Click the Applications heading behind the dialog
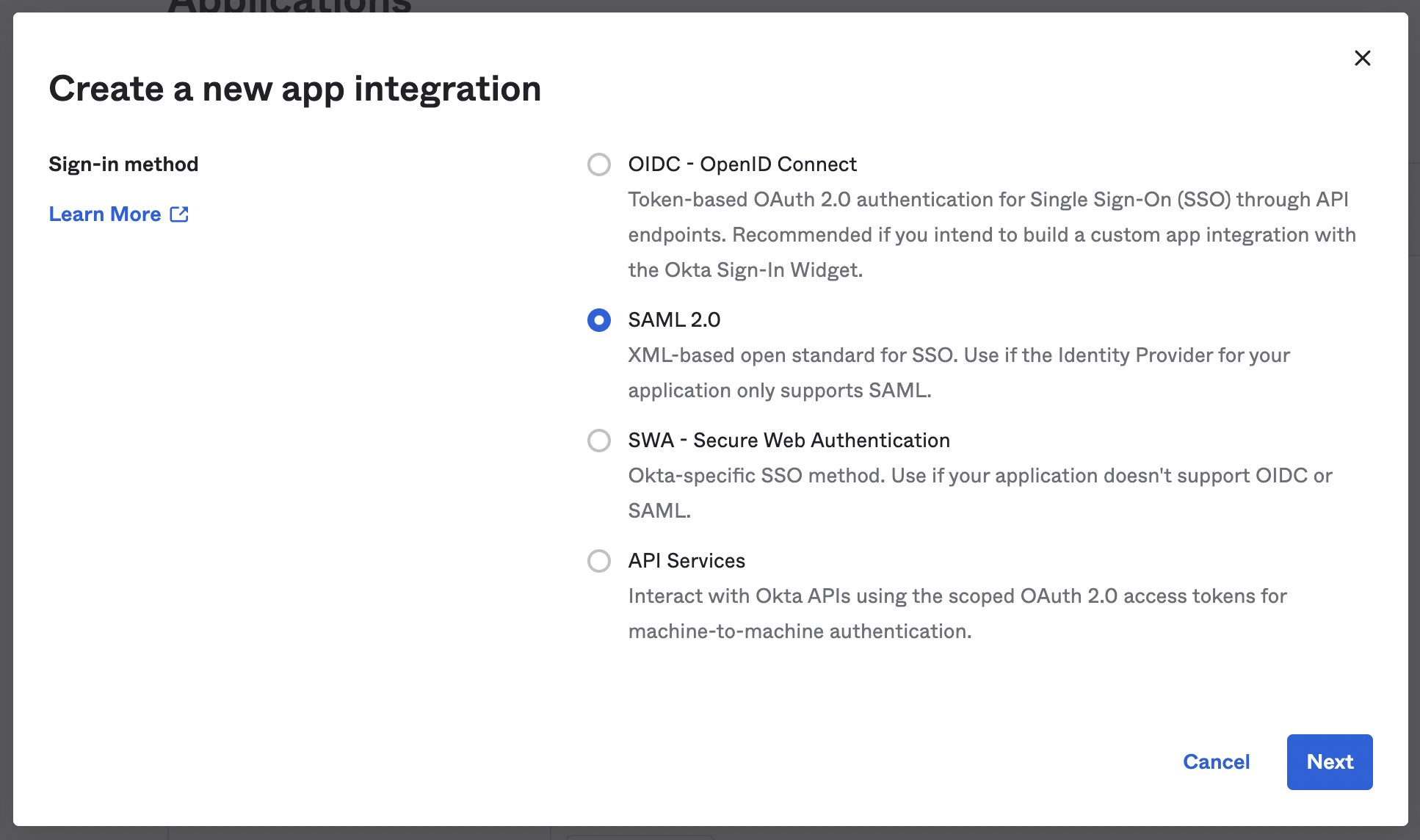 tap(289, 6)
